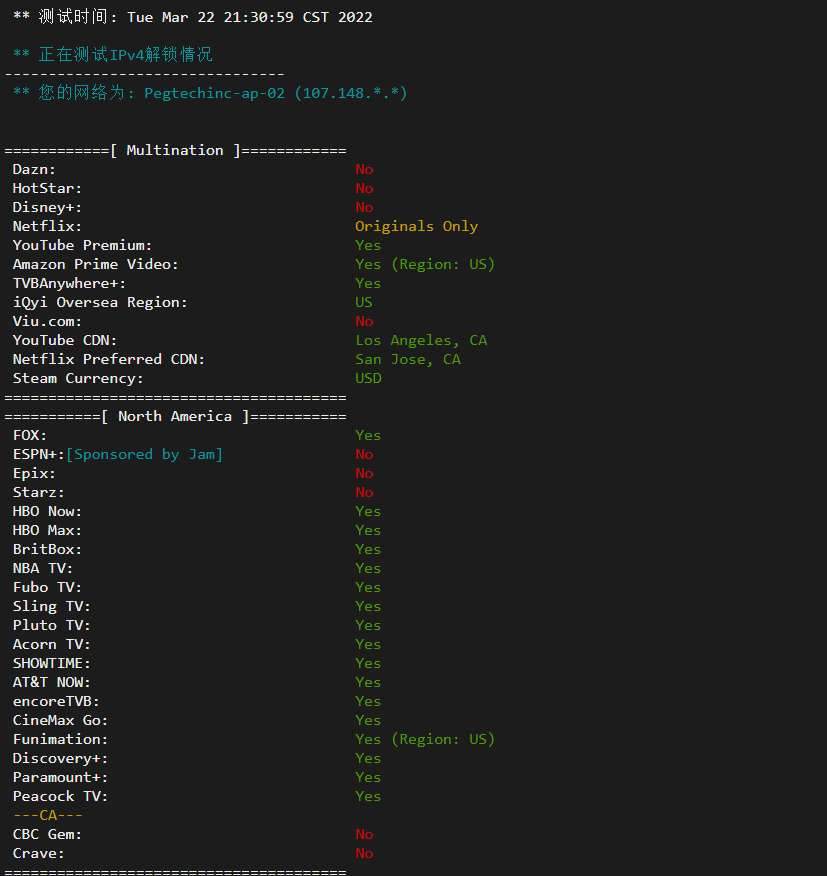Image resolution: width=827 pixels, height=876 pixels.
Task: Click the '---CA---' subsection divider
Action: tap(48, 815)
